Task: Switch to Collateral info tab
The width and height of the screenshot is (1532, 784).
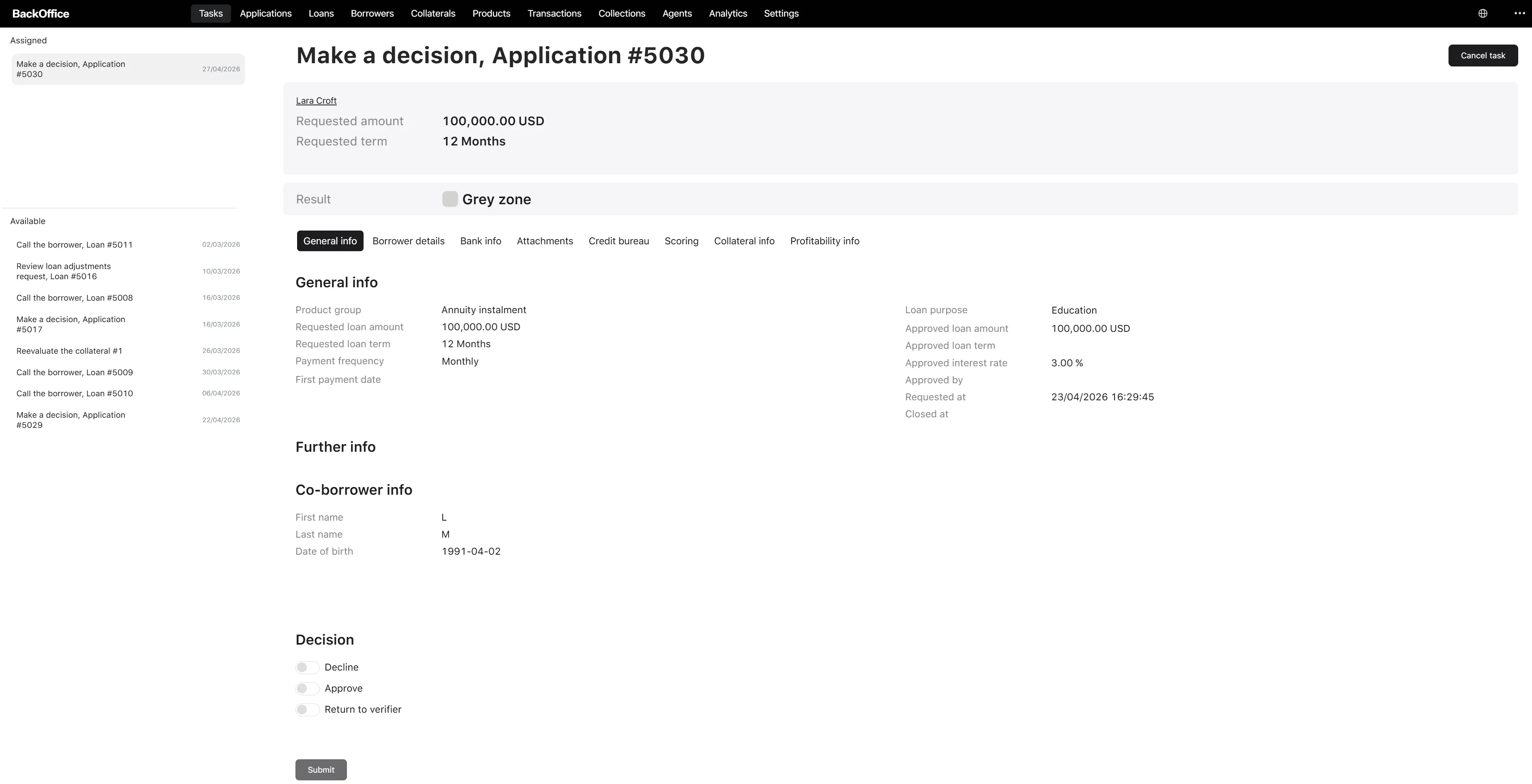Action: click(744, 241)
